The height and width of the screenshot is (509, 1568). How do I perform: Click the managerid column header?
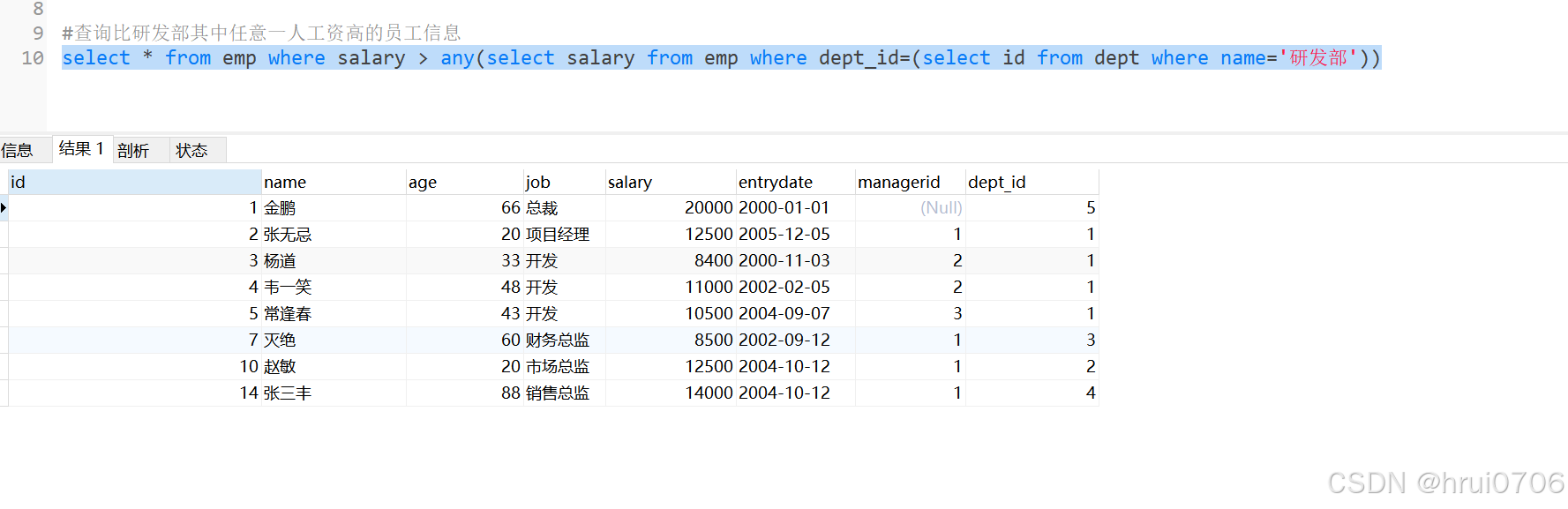[x=911, y=182]
